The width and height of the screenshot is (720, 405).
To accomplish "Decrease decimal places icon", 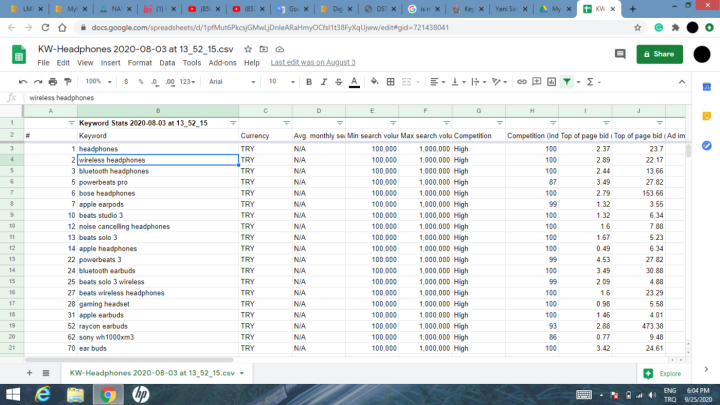I will tap(155, 82).
